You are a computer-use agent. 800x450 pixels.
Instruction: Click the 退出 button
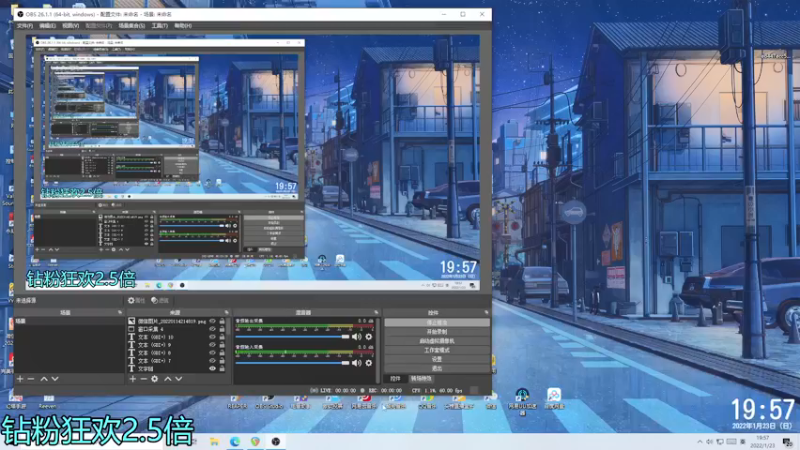tap(437, 368)
